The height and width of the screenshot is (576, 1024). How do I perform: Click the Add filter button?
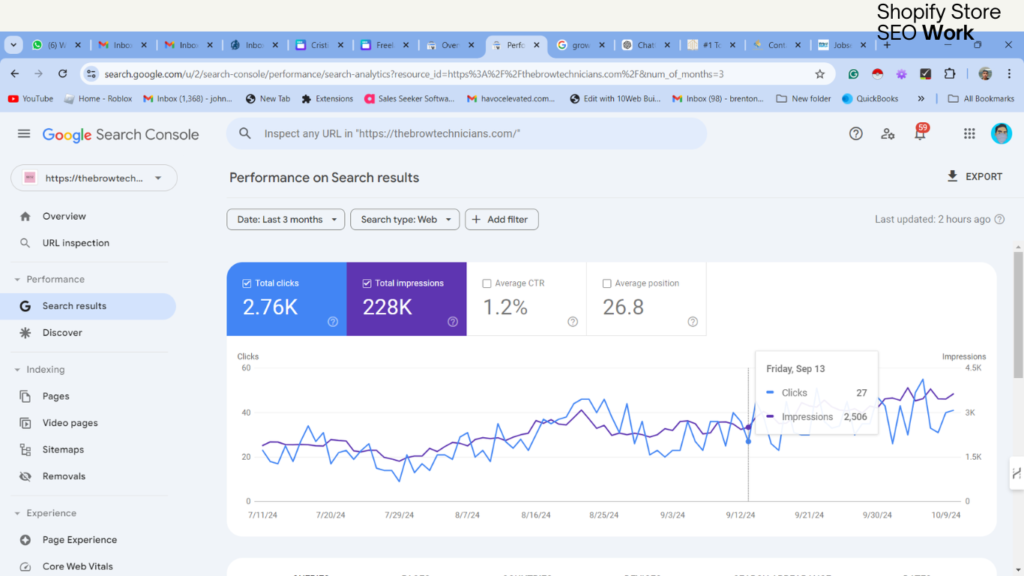pyautogui.click(x=502, y=219)
